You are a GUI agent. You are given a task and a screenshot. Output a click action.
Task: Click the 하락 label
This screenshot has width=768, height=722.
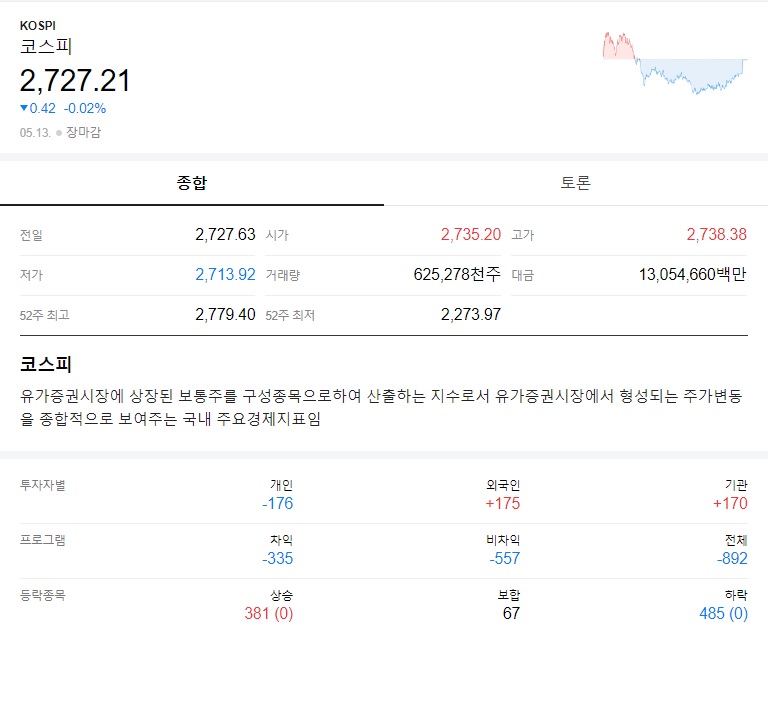[x=736, y=595]
